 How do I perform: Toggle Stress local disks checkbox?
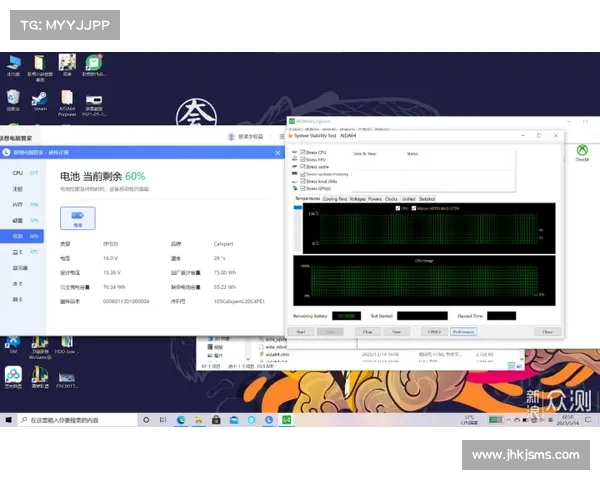pos(303,181)
